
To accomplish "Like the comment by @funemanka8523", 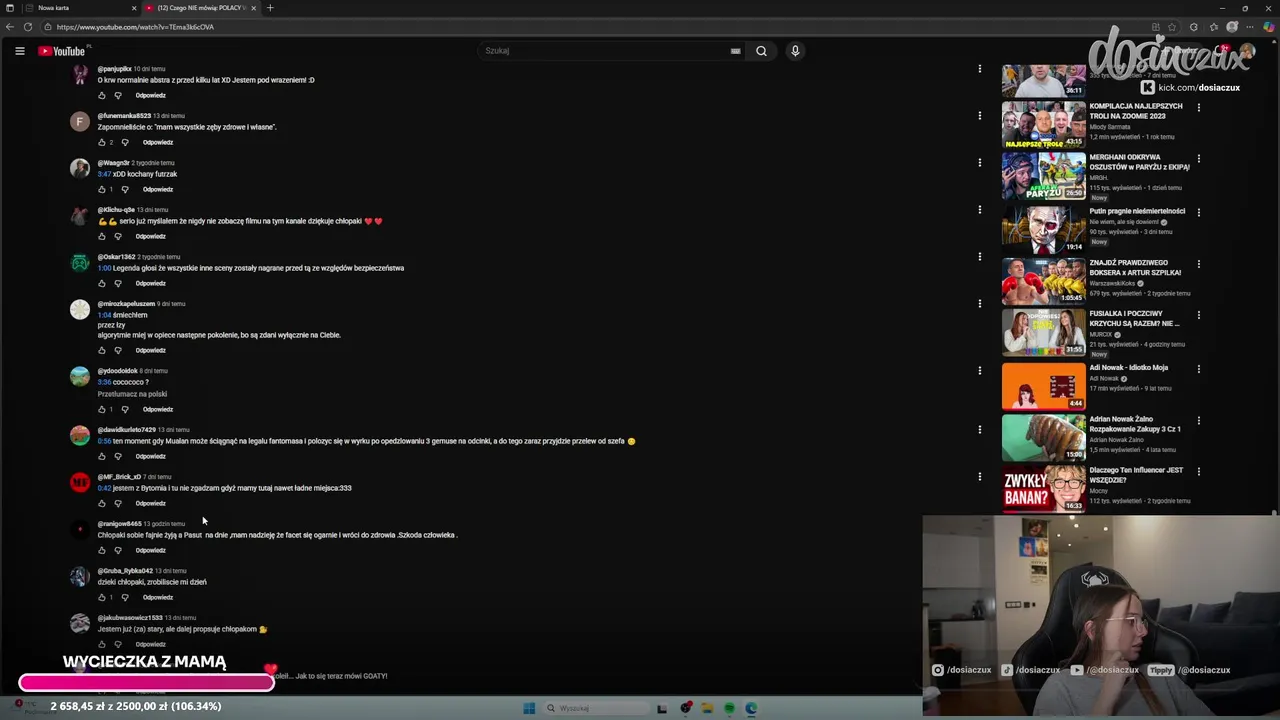I will coord(101,143).
